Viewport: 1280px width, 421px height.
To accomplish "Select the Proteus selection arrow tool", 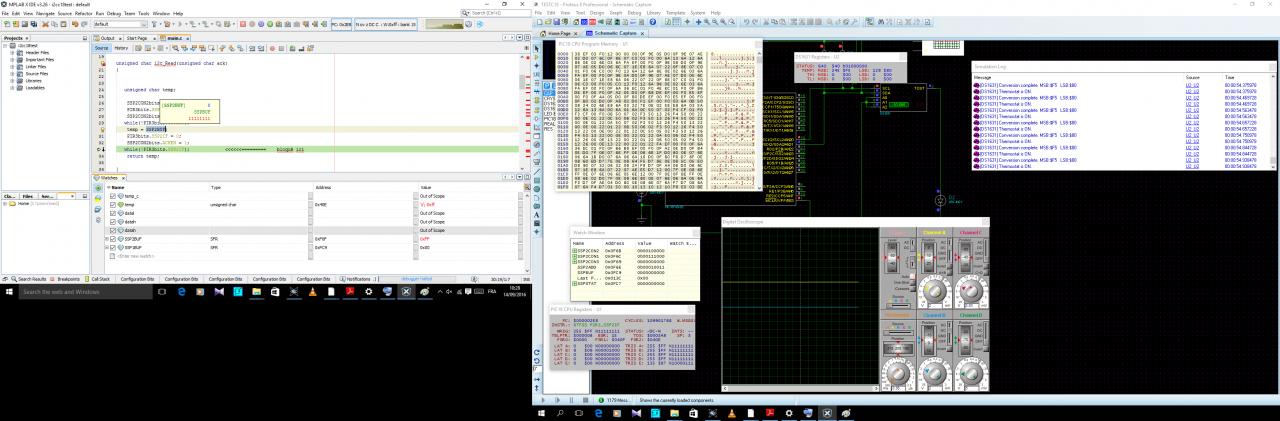I will pos(536,48).
